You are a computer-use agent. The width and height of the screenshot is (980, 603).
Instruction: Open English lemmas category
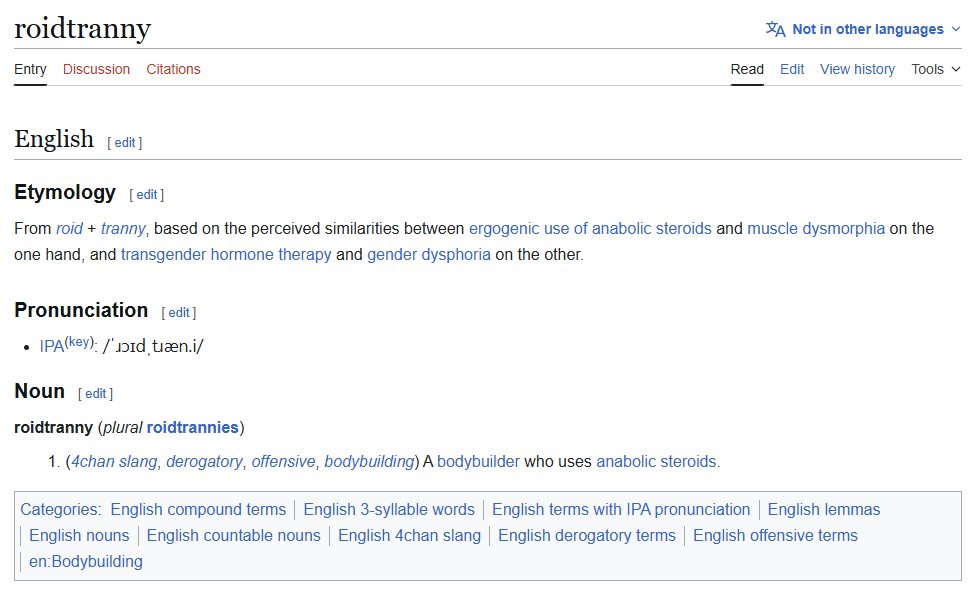click(x=824, y=510)
